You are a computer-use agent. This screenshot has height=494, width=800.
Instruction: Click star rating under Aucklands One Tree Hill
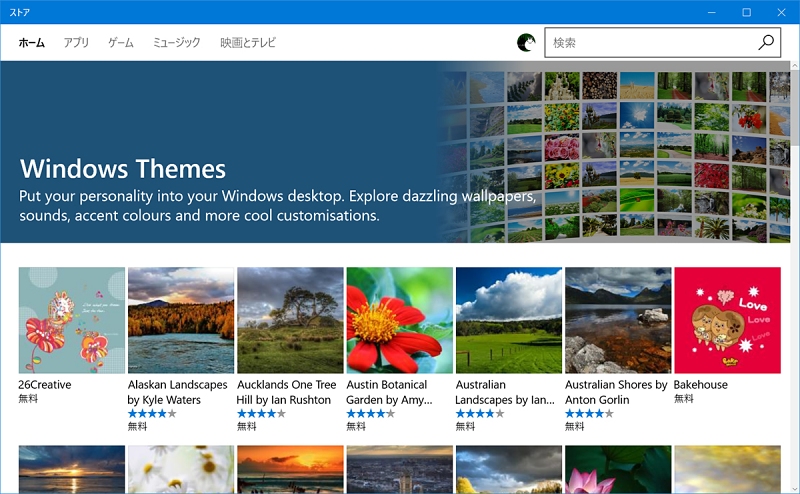click(261, 413)
